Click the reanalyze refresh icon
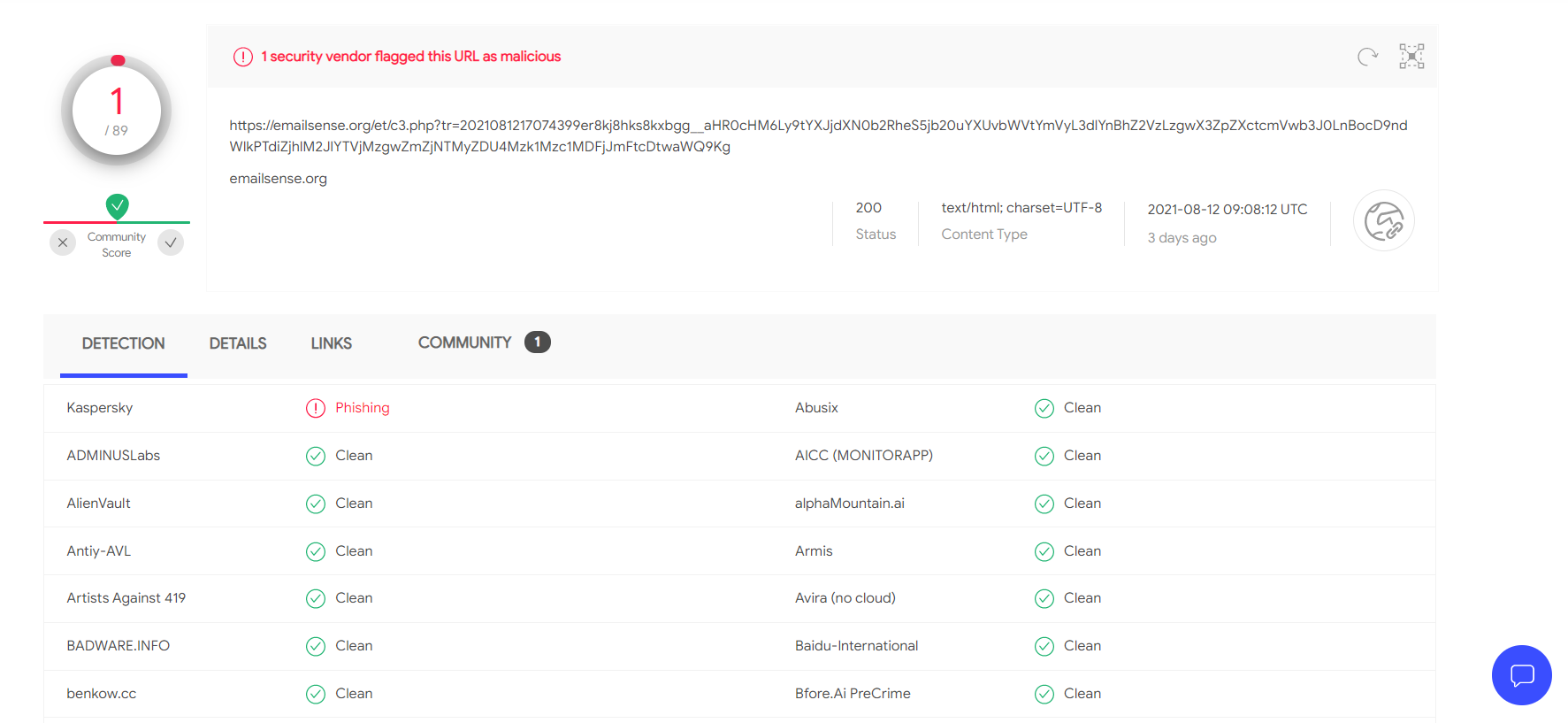This screenshot has height=723, width=1568. click(x=1367, y=57)
